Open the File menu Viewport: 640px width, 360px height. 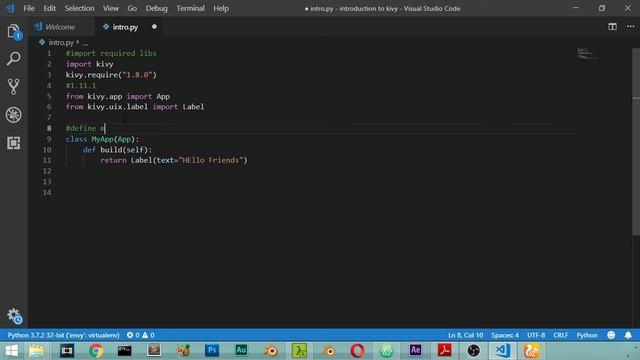click(29, 8)
